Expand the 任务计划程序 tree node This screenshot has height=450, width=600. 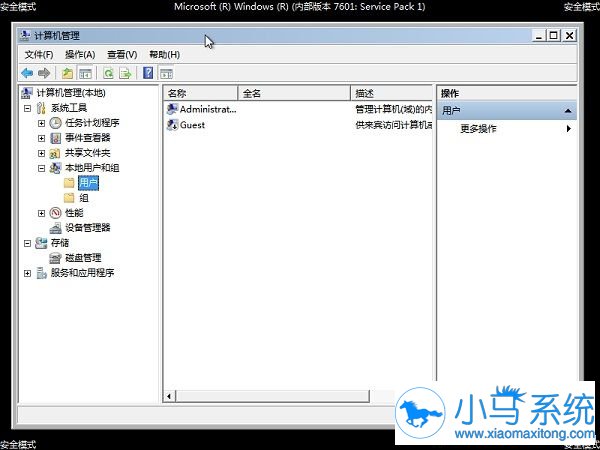(41, 123)
